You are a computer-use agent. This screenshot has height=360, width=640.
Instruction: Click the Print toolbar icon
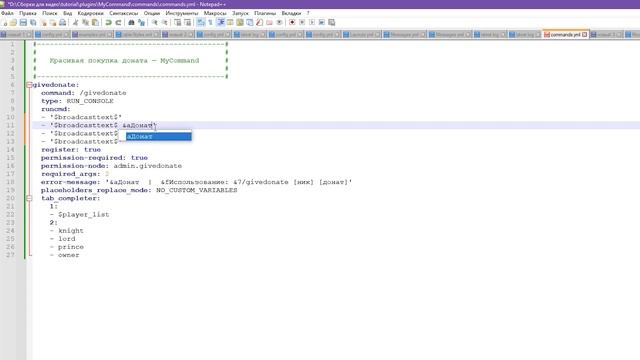coord(62,22)
